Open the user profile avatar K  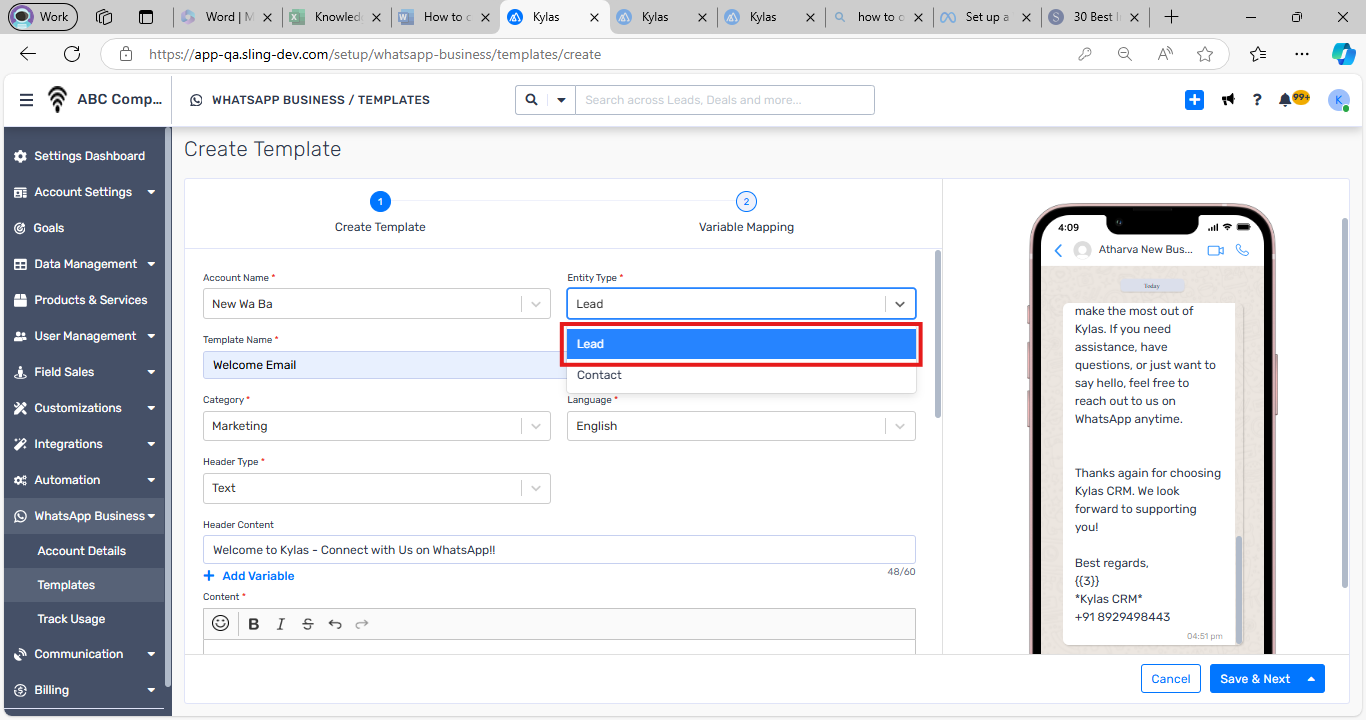1339,100
